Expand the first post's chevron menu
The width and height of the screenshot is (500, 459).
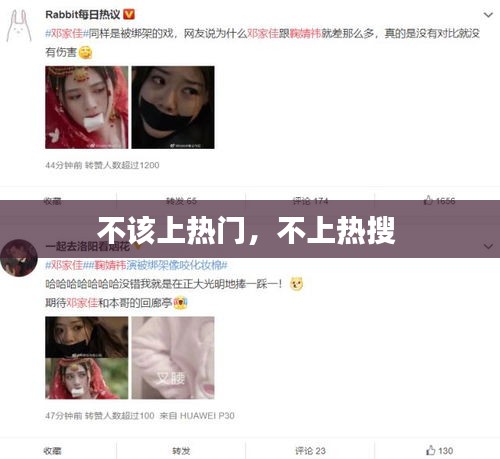click(x=488, y=15)
